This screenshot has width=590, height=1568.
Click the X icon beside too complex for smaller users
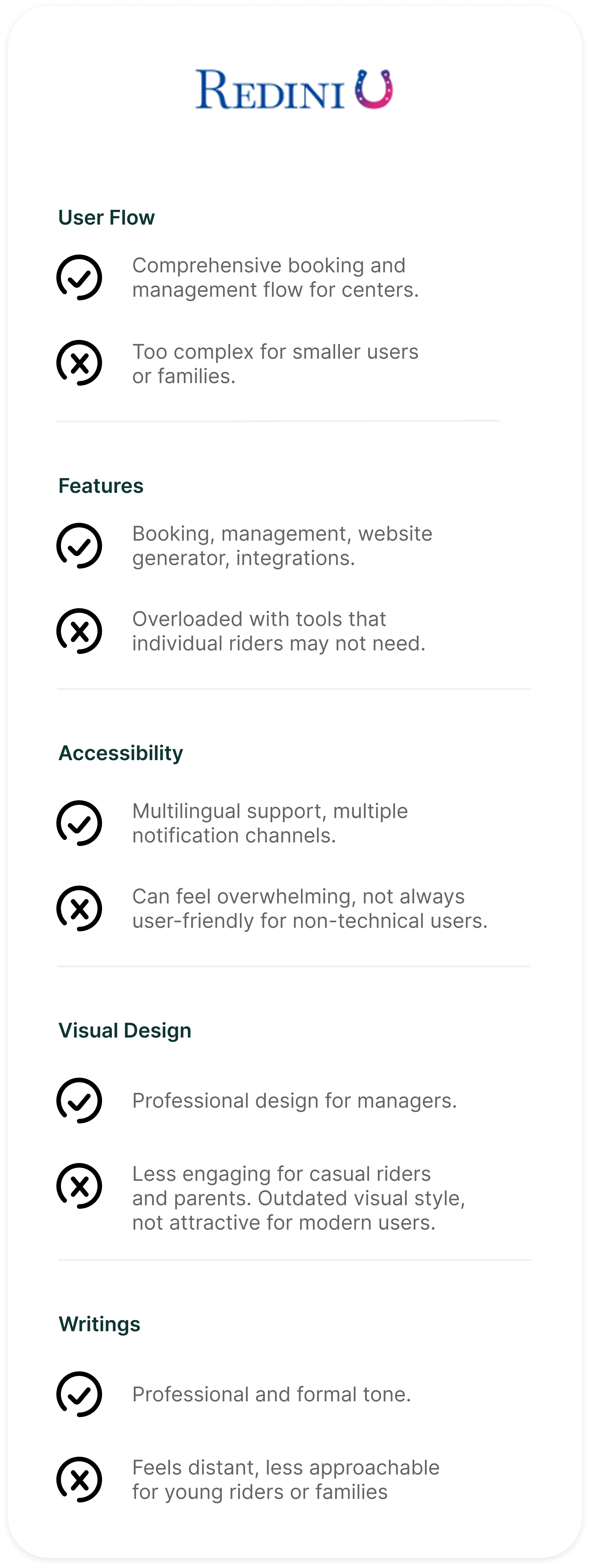click(x=79, y=363)
